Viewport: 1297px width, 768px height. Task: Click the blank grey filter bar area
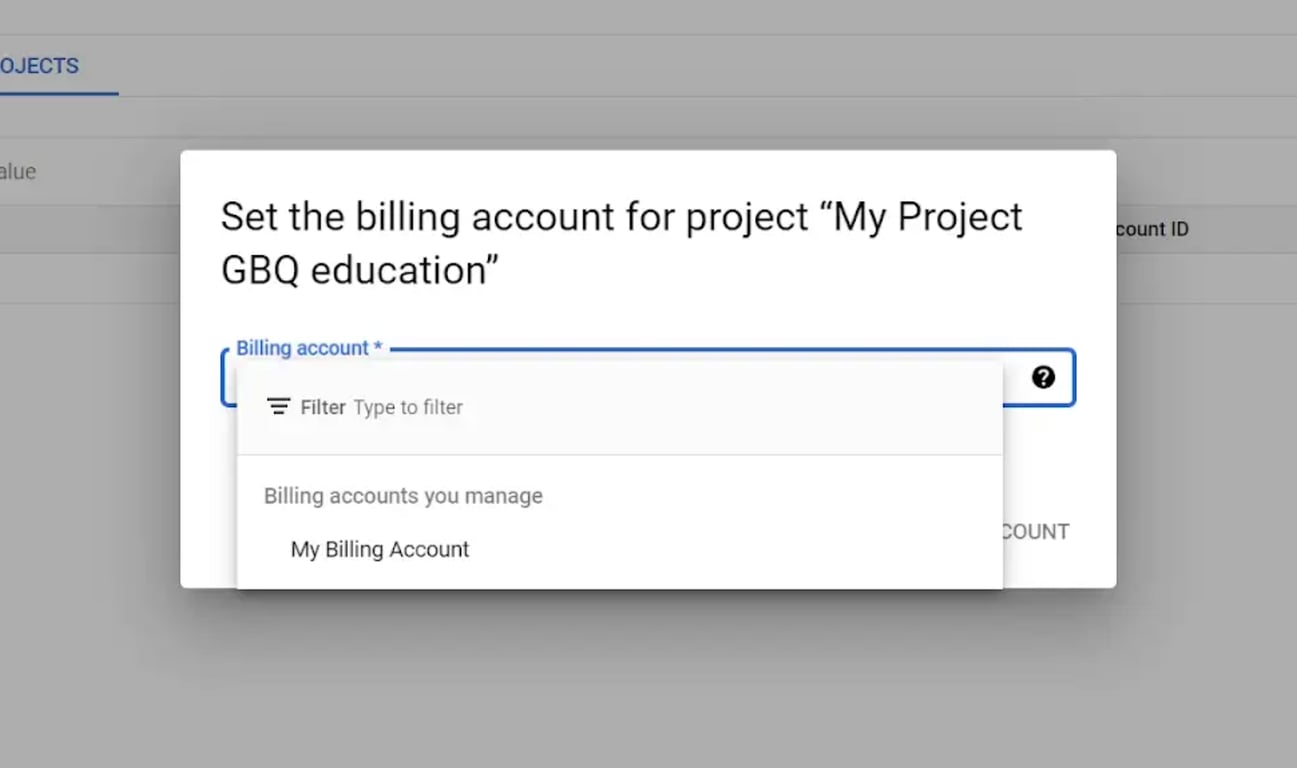point(730,407)
